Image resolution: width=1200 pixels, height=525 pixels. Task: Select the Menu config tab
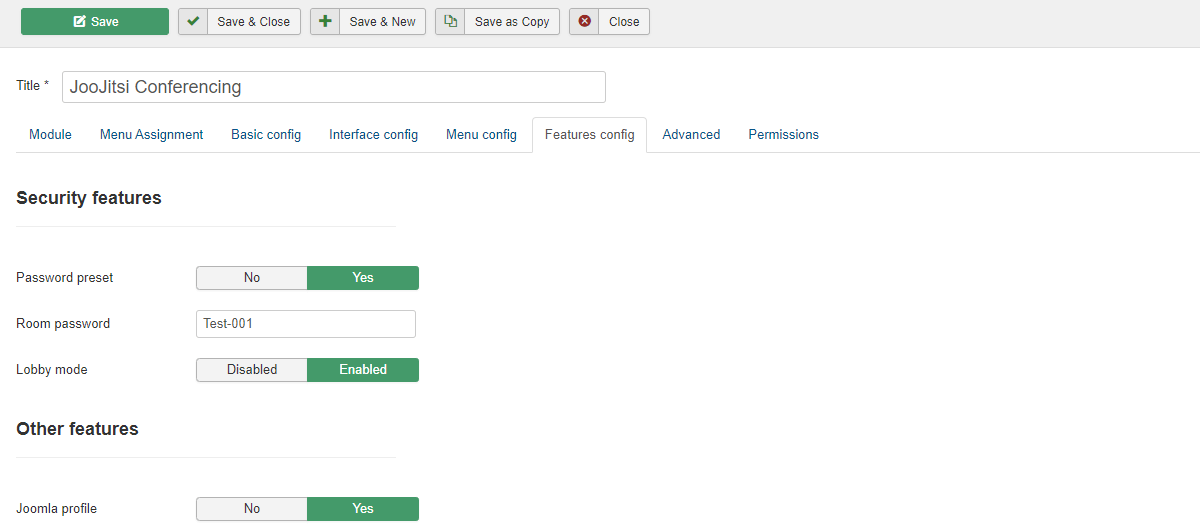tap(481, 135)
